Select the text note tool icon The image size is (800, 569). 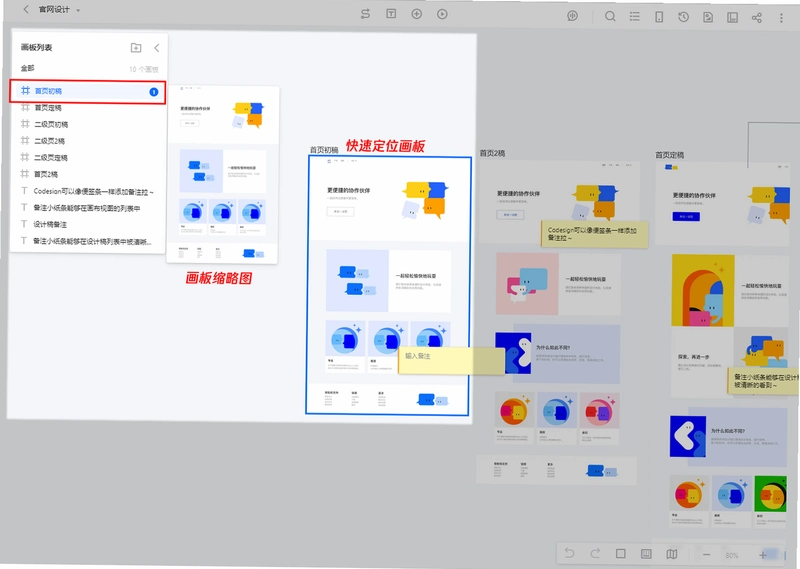(x=391, y=14)
